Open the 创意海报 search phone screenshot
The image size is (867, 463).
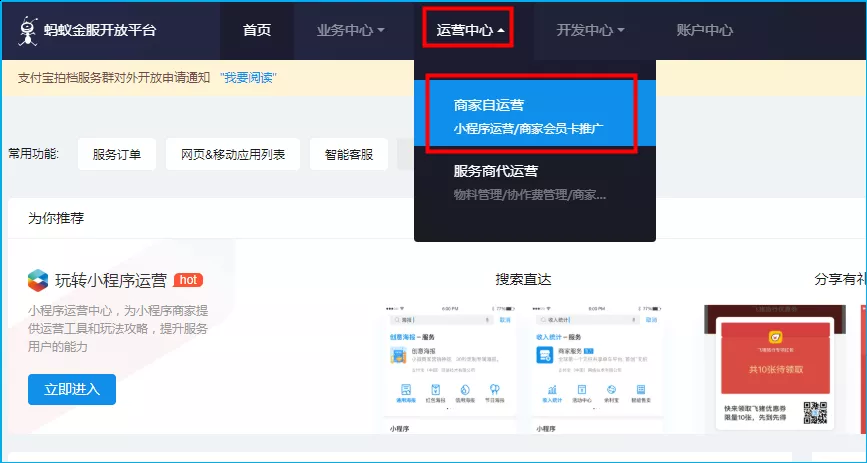tap(450, 369)
